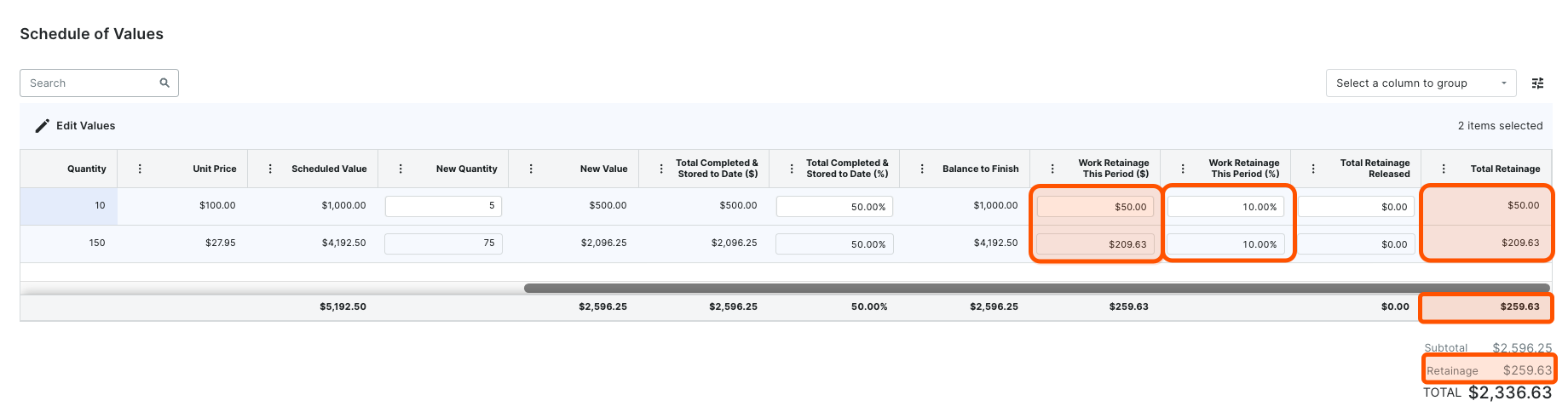Open the Select a column to group dropdown
Screen dimensions: 1568x418
(1421, 83)
